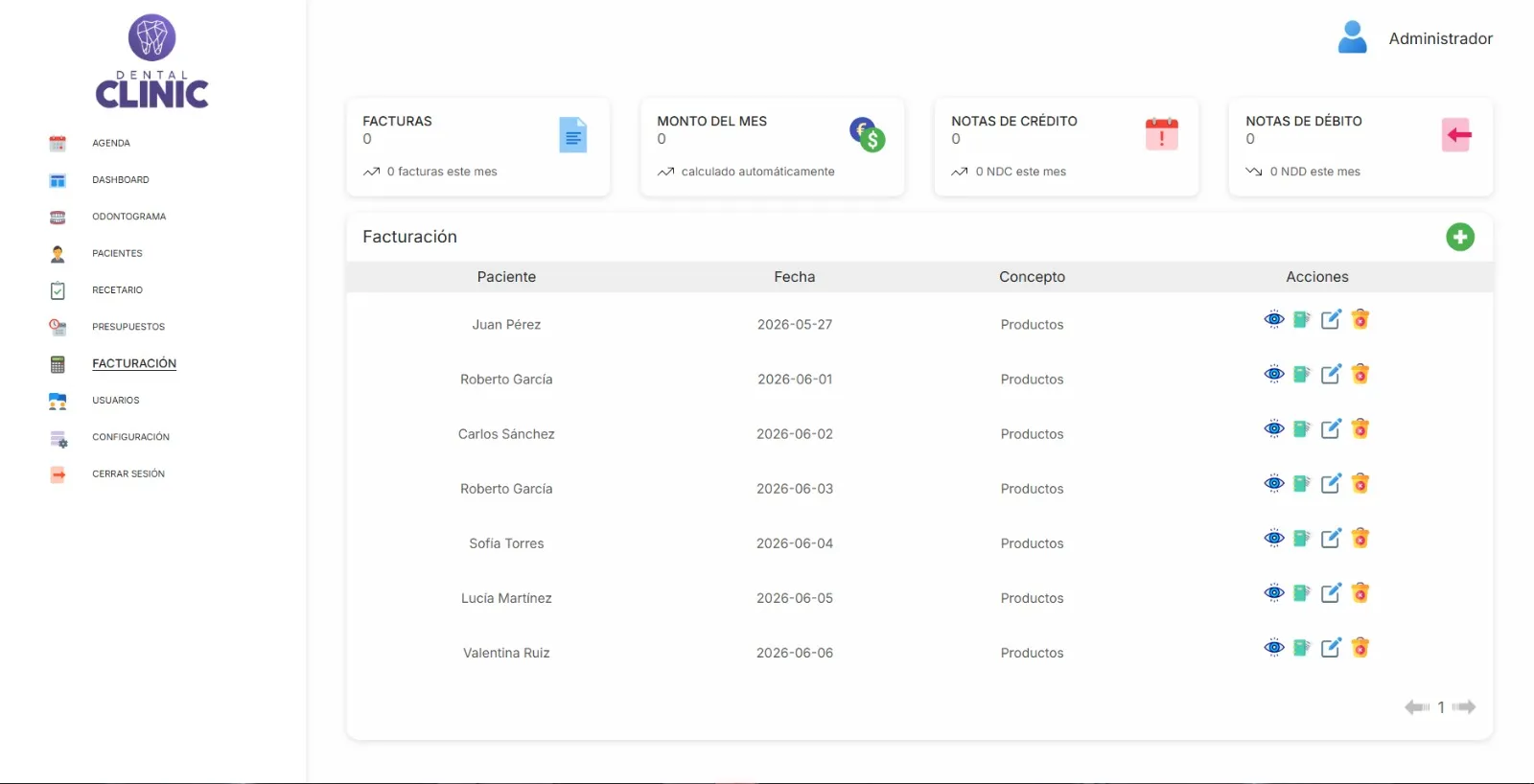This screenshot has height=784, width=1534.
Task: Click the Monto del Mes summary card
Action: pyautogui.click(x=772, y=147)
